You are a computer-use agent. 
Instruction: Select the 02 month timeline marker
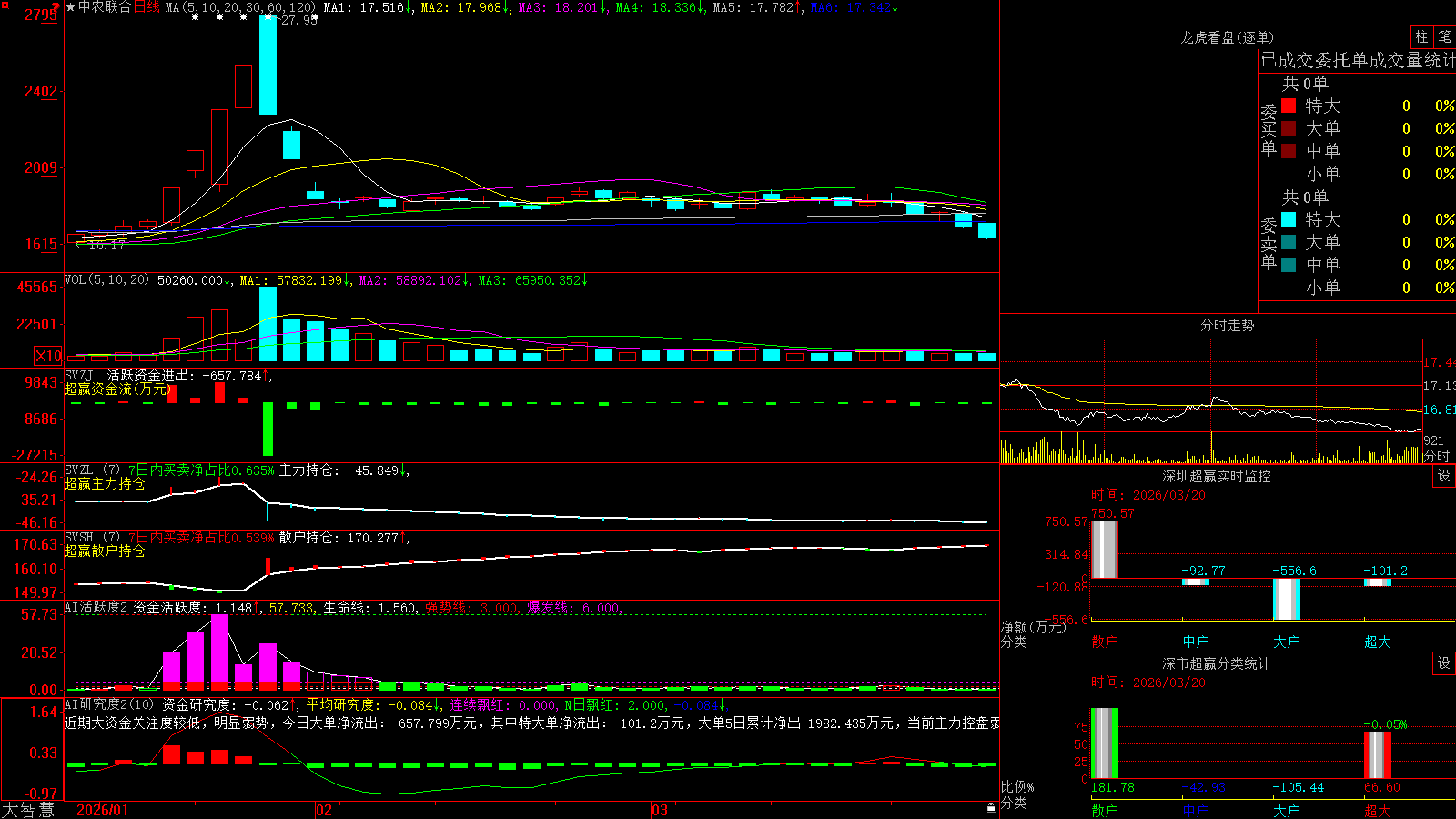(324, 810)
